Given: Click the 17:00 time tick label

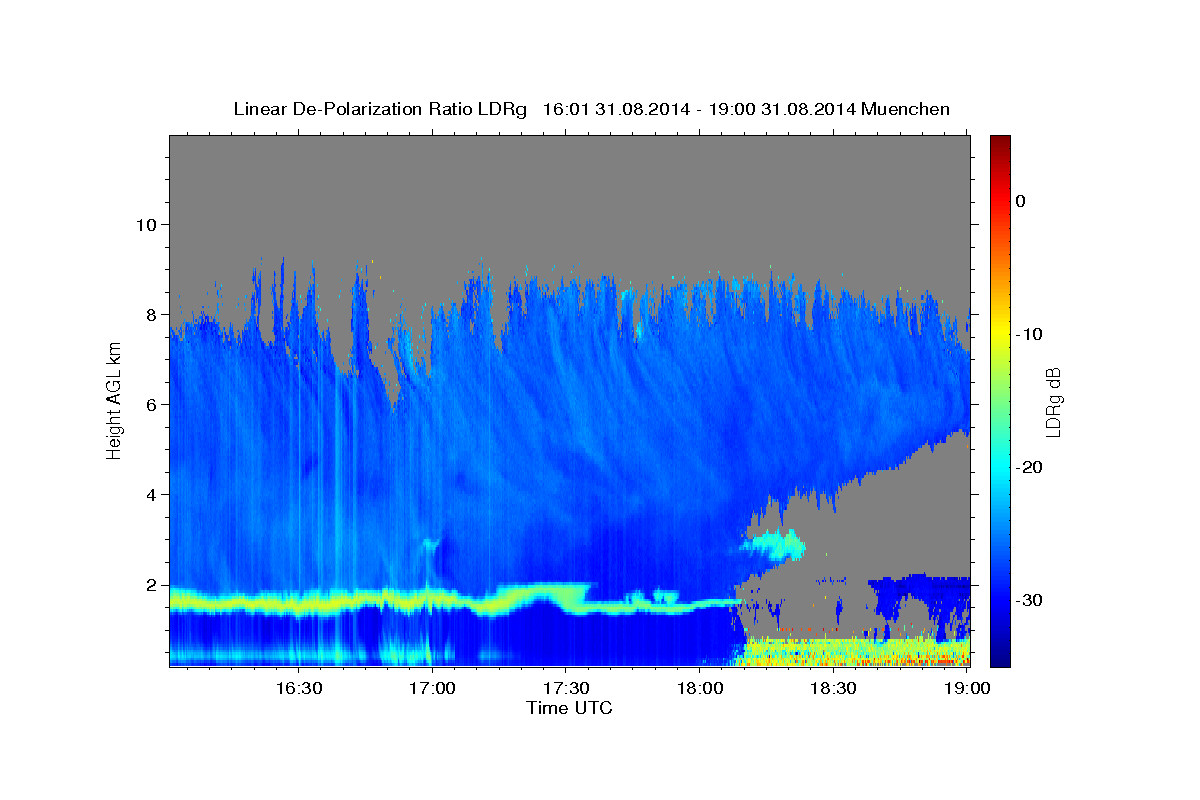Looking at the screenshot, I should click(x=432, y=688).
